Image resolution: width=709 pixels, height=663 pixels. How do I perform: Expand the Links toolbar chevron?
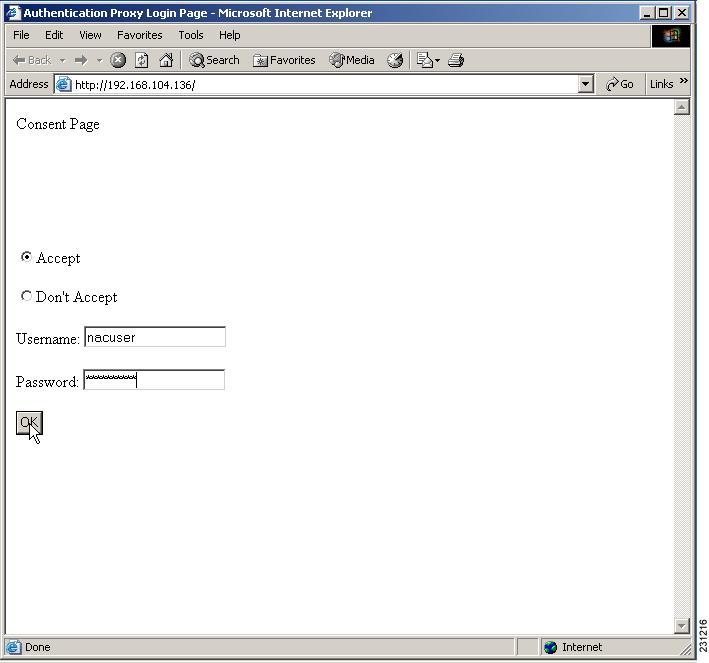[x=684, y=81]
